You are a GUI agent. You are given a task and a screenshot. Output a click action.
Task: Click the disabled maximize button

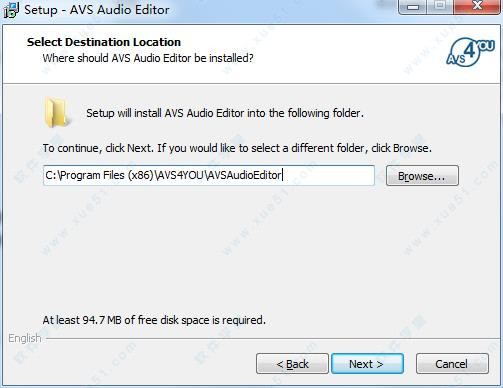[440, 7]
